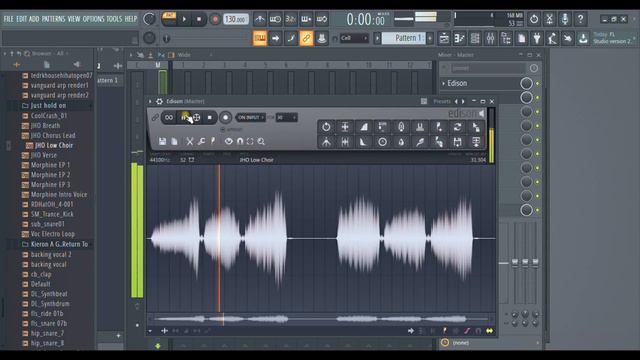Click the Edison stop button

pos(210,118)
